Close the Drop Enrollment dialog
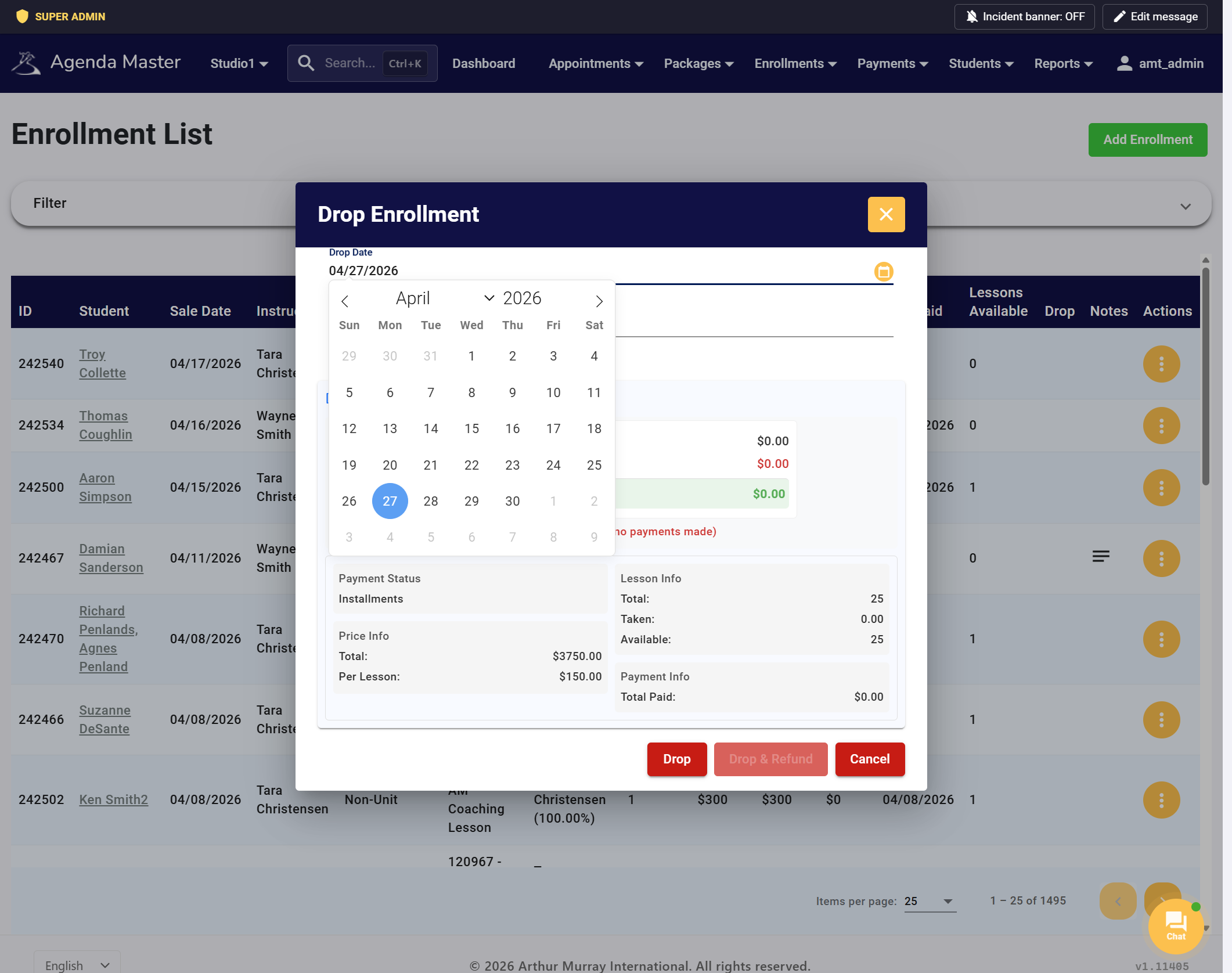1232x973 pixels. pos(886,214)
